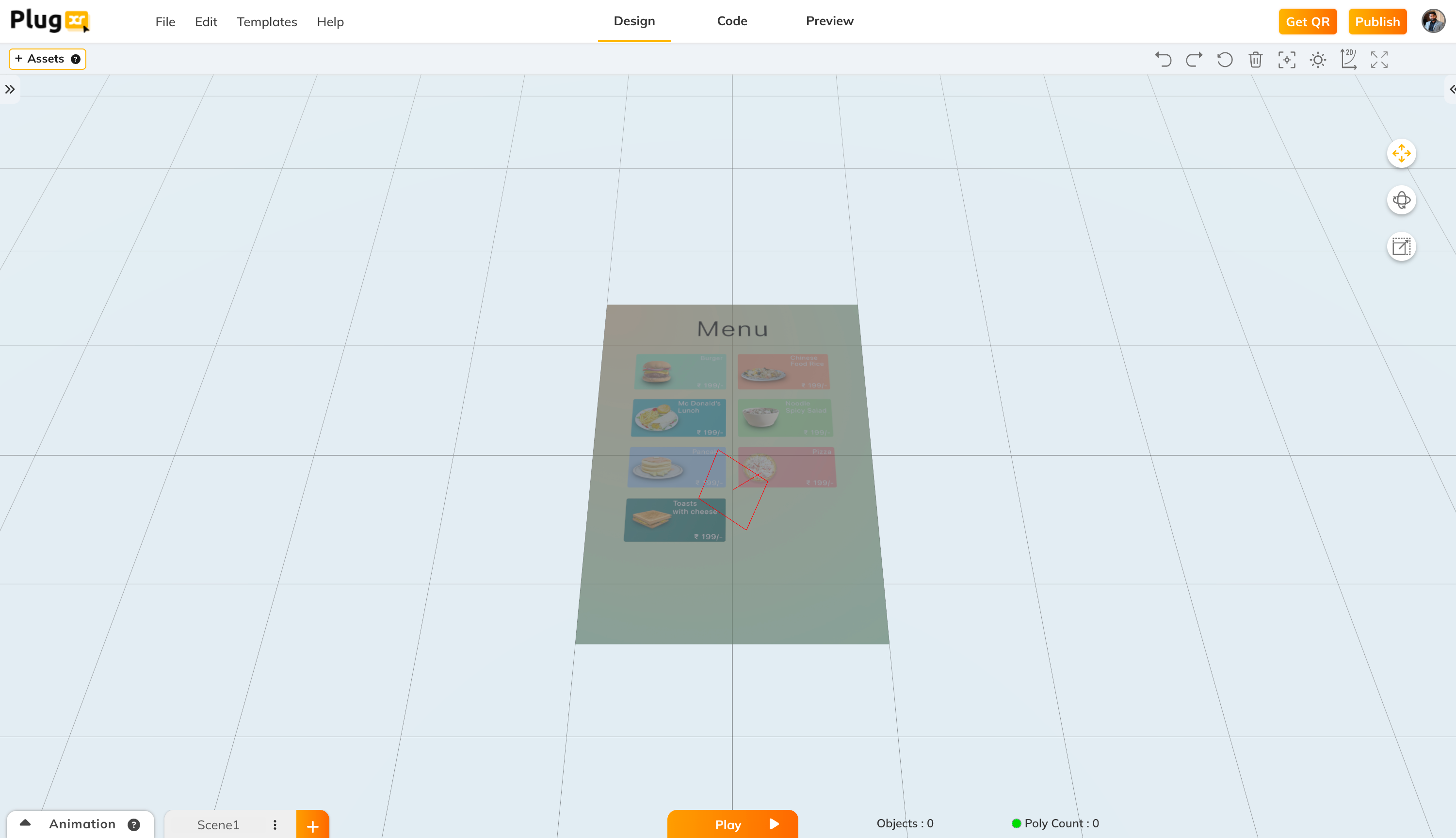1456x838 pixels.
Task: Expand the right panel with double chevrons
Action: [x=1452, y=89]
